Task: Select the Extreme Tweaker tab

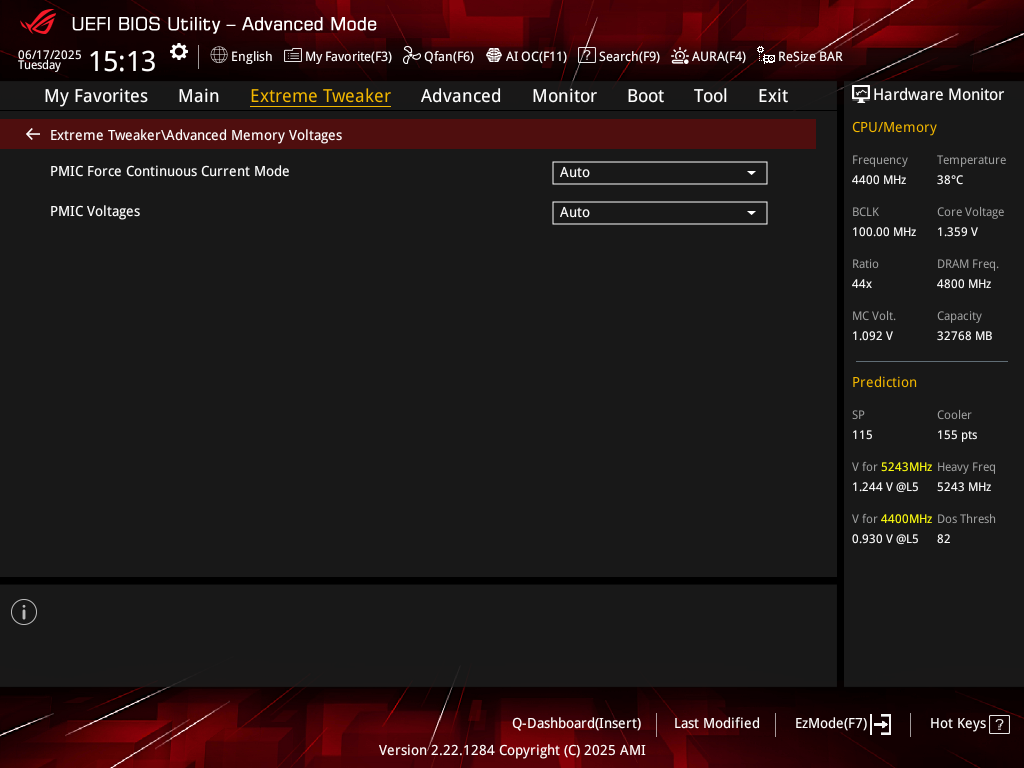Action: pos(321,96)
